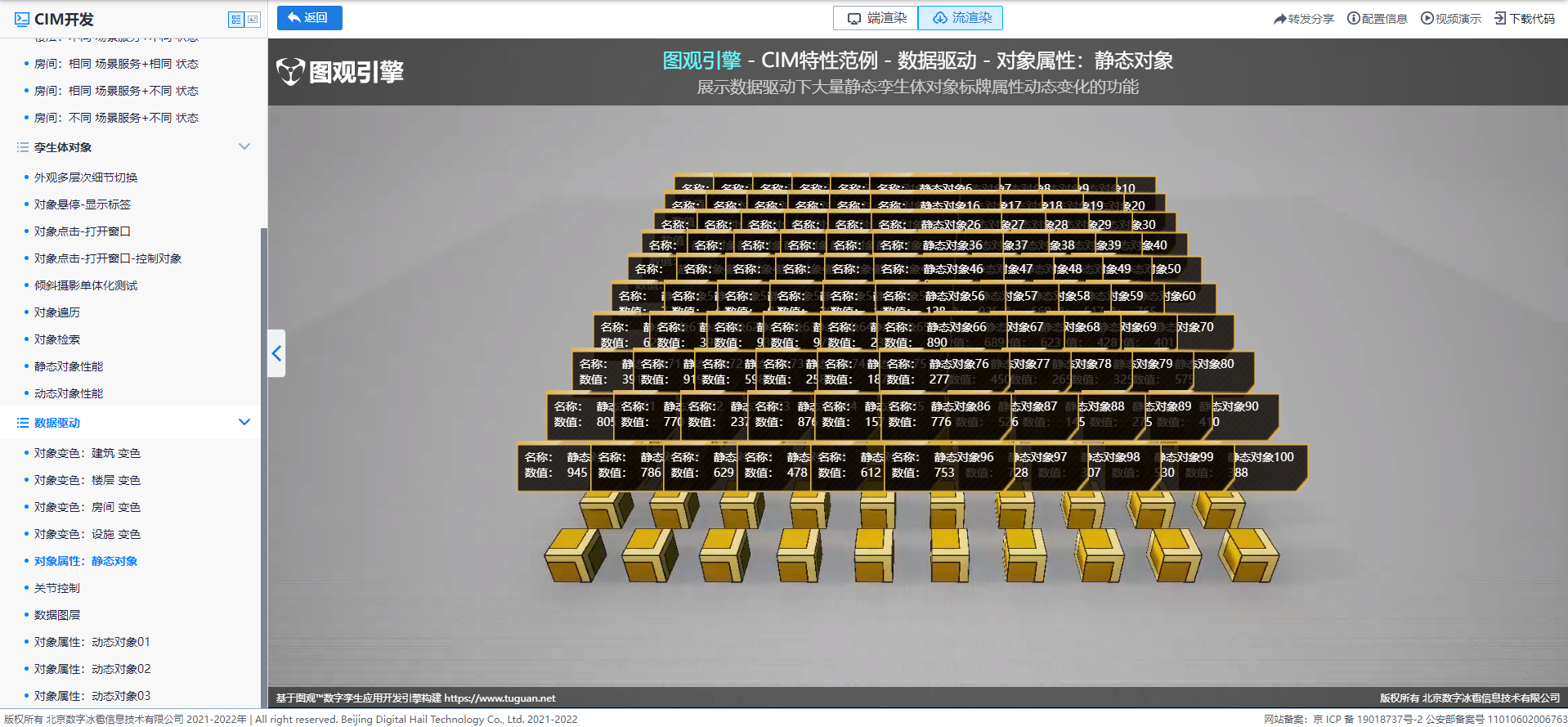The width and height of the screenshot is (1568, 727).
Task: Open 静态对象性能 menu item
Action: click(69, 366)
